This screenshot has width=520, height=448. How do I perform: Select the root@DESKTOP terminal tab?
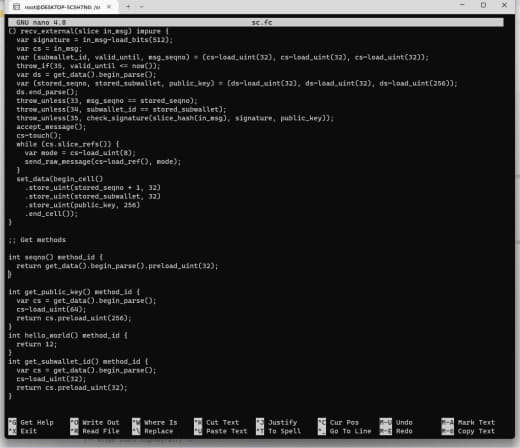point(61,7)
